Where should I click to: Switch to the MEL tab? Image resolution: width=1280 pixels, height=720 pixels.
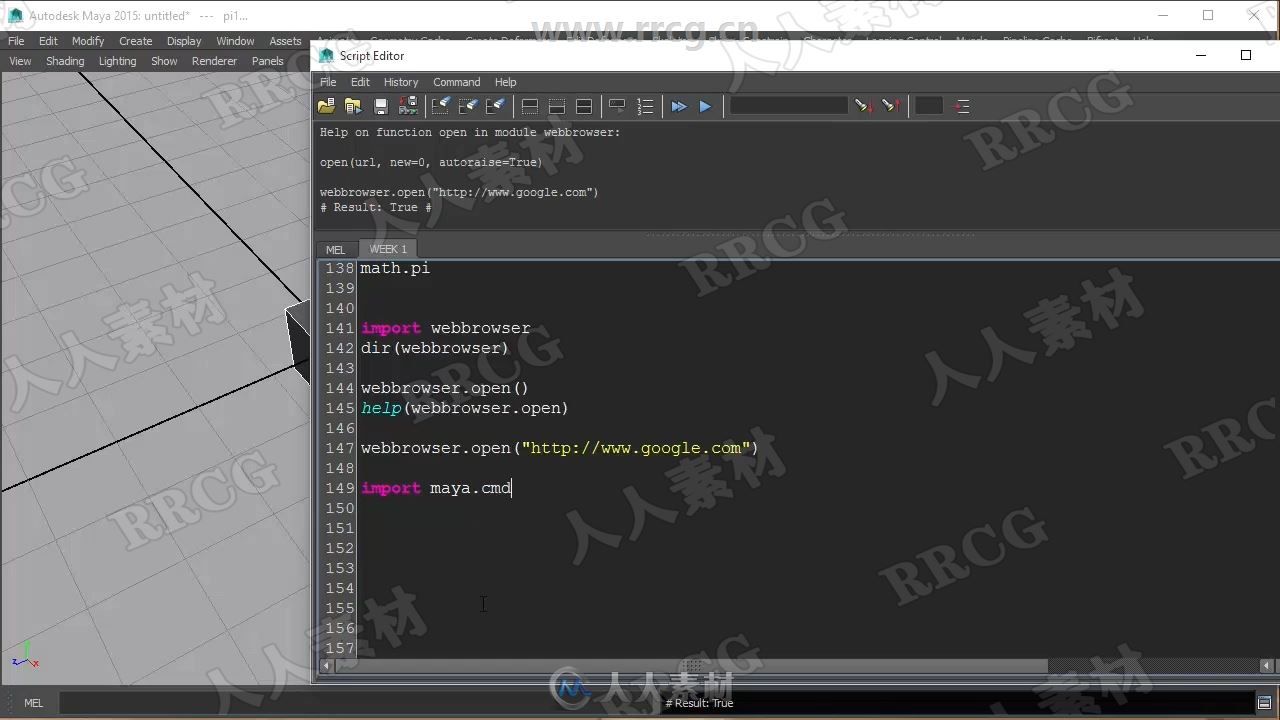(x=335, y=250)
